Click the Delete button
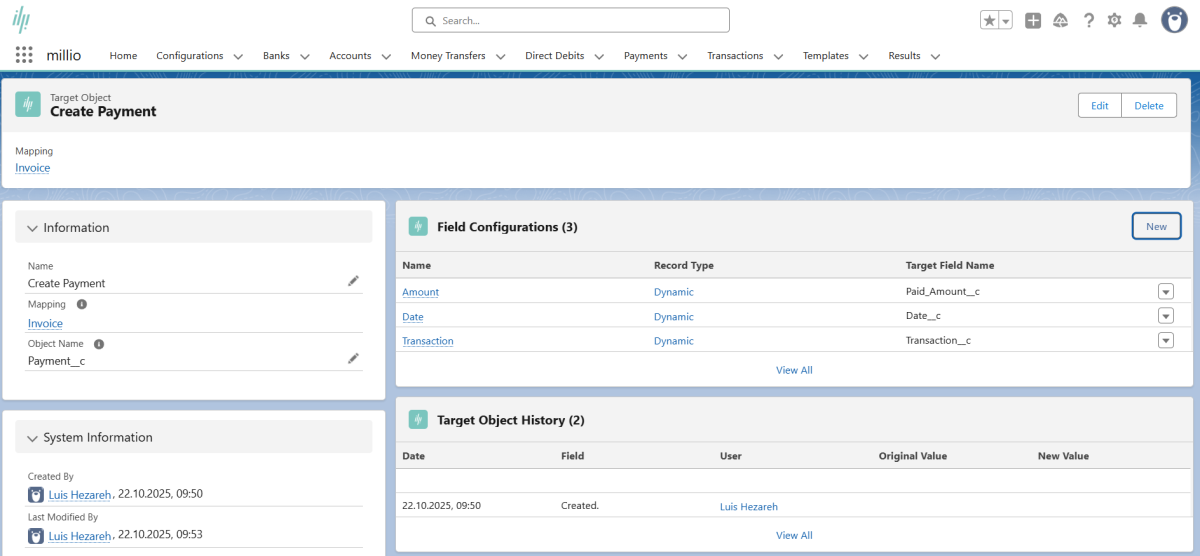 coord(1148,105)
